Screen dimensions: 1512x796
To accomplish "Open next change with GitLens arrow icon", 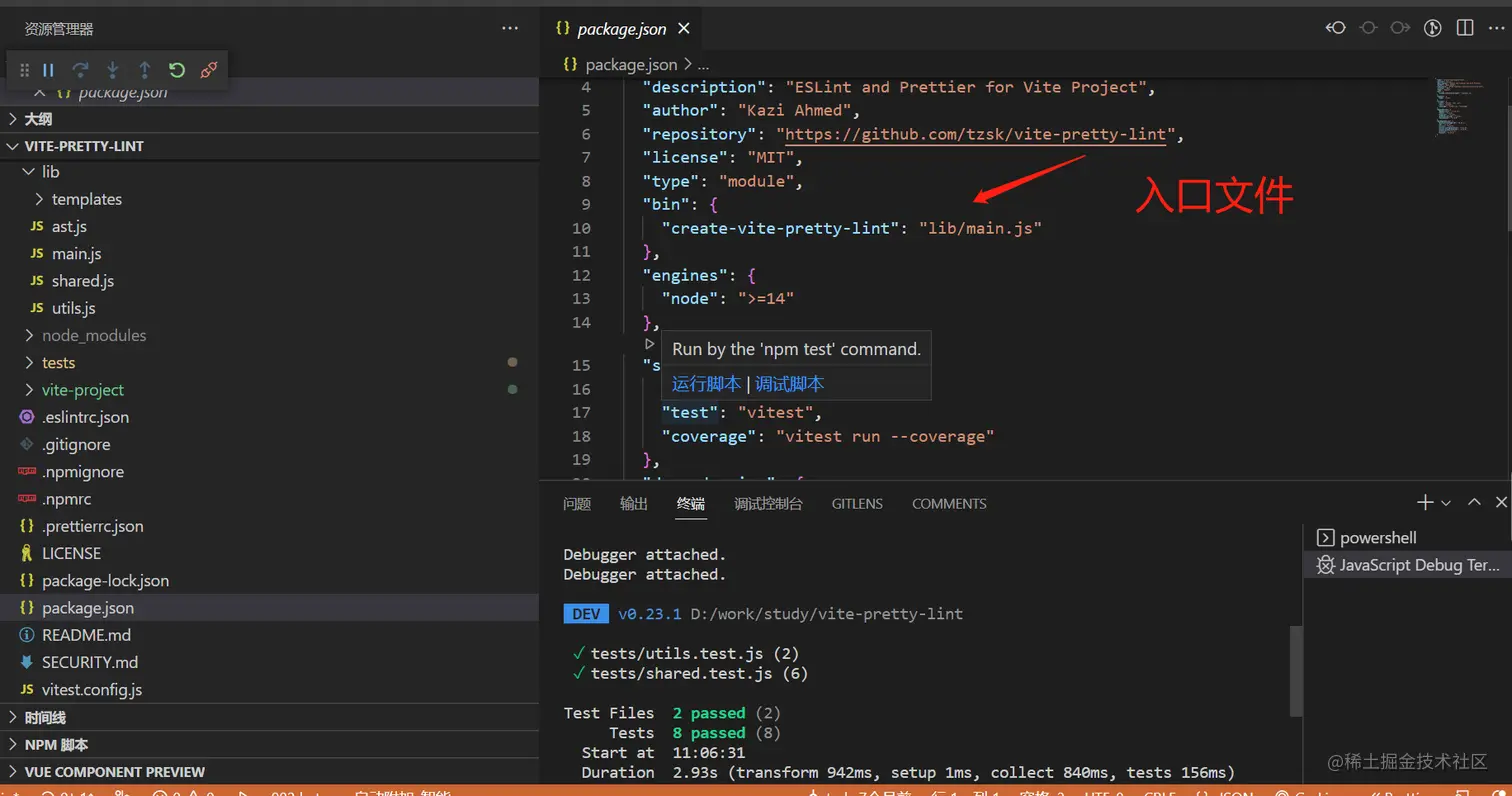I will [1400, 28].
